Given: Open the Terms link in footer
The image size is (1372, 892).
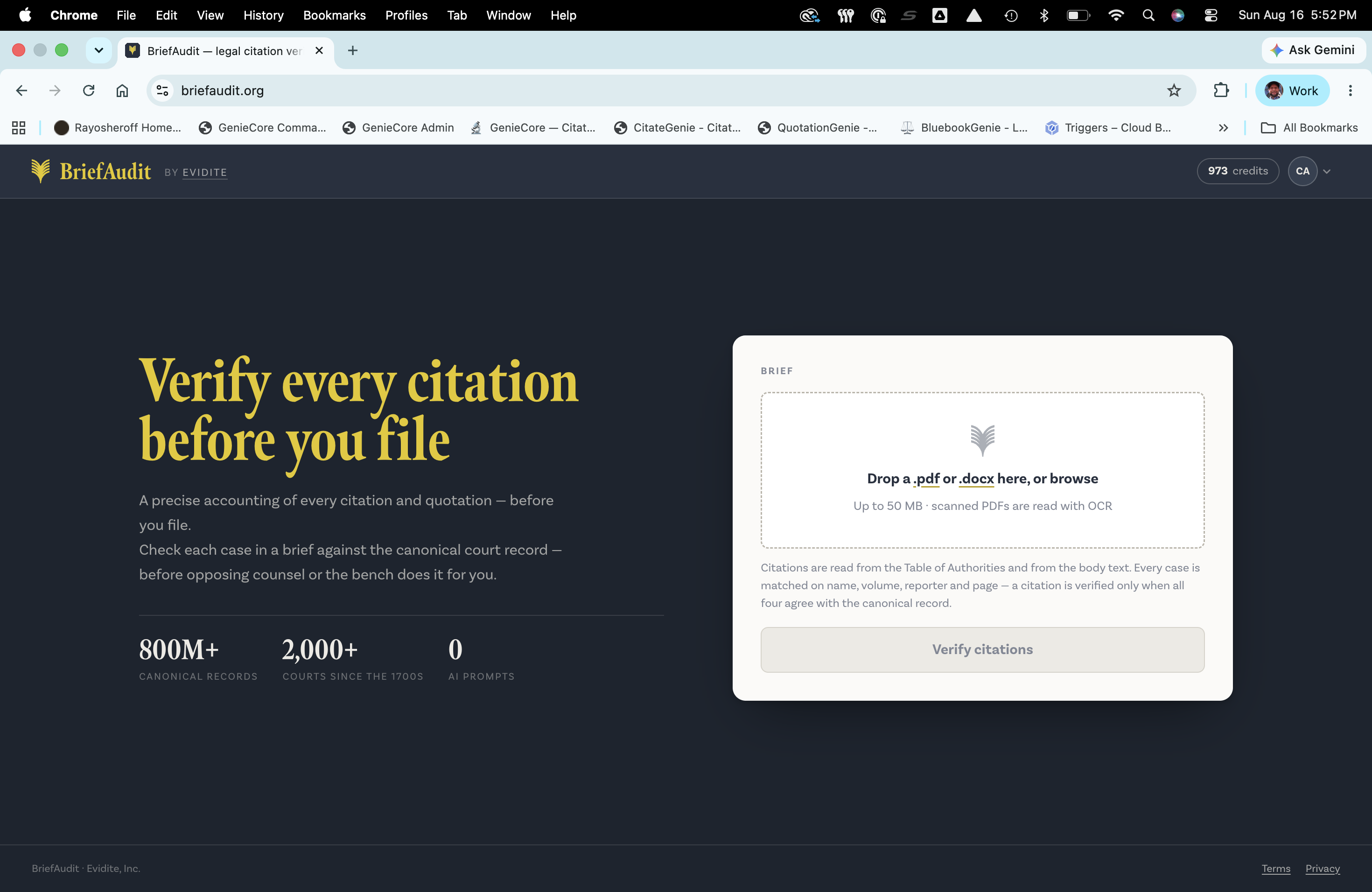Looking at the screenshot, I should pyautogui.click(x=1276, y=868).
